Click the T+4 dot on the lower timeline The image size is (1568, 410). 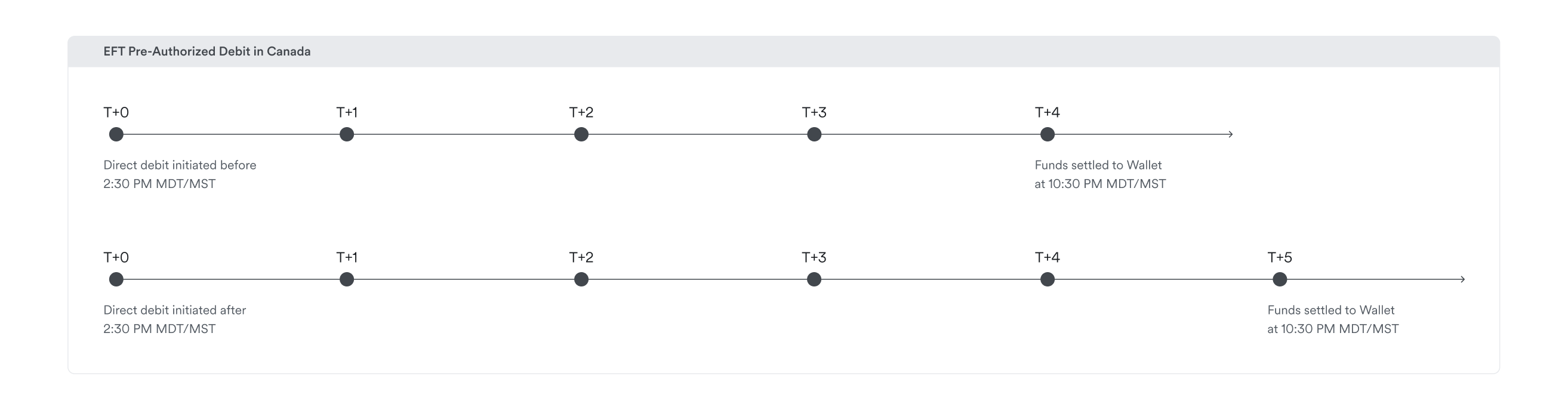1047,279
